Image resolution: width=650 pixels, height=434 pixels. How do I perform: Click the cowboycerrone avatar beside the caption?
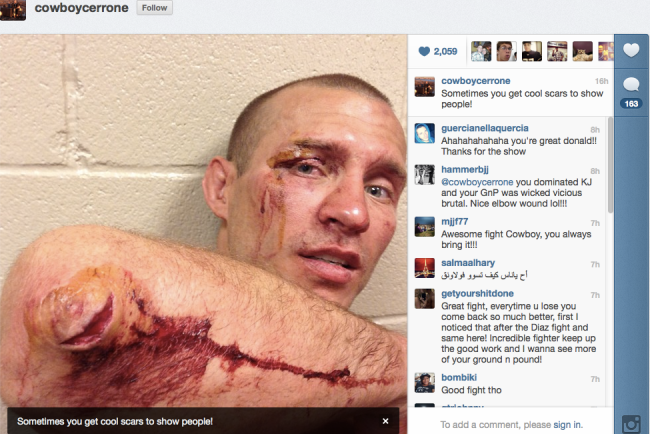(x=425, y=87)
